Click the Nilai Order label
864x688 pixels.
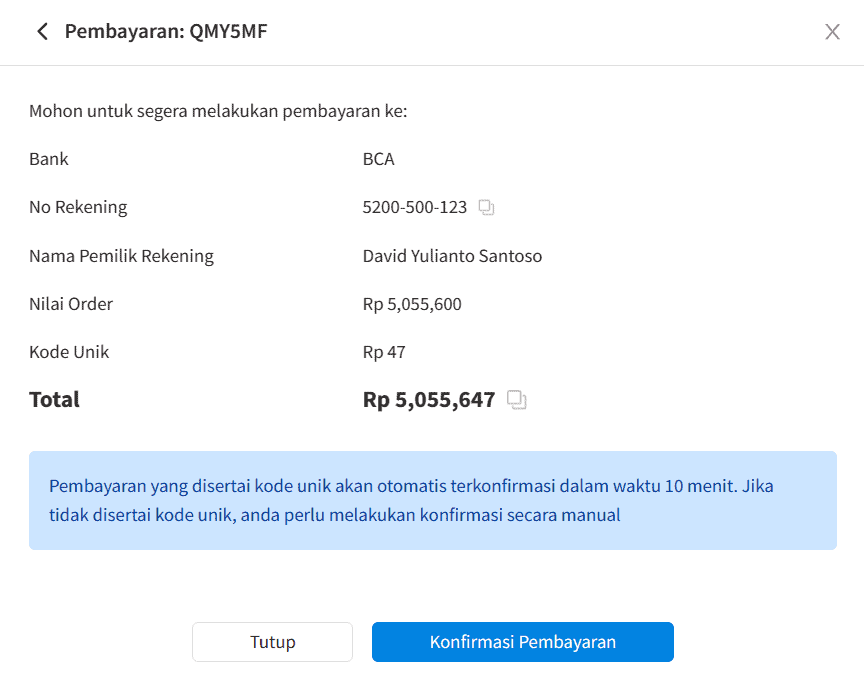point(71,304)
